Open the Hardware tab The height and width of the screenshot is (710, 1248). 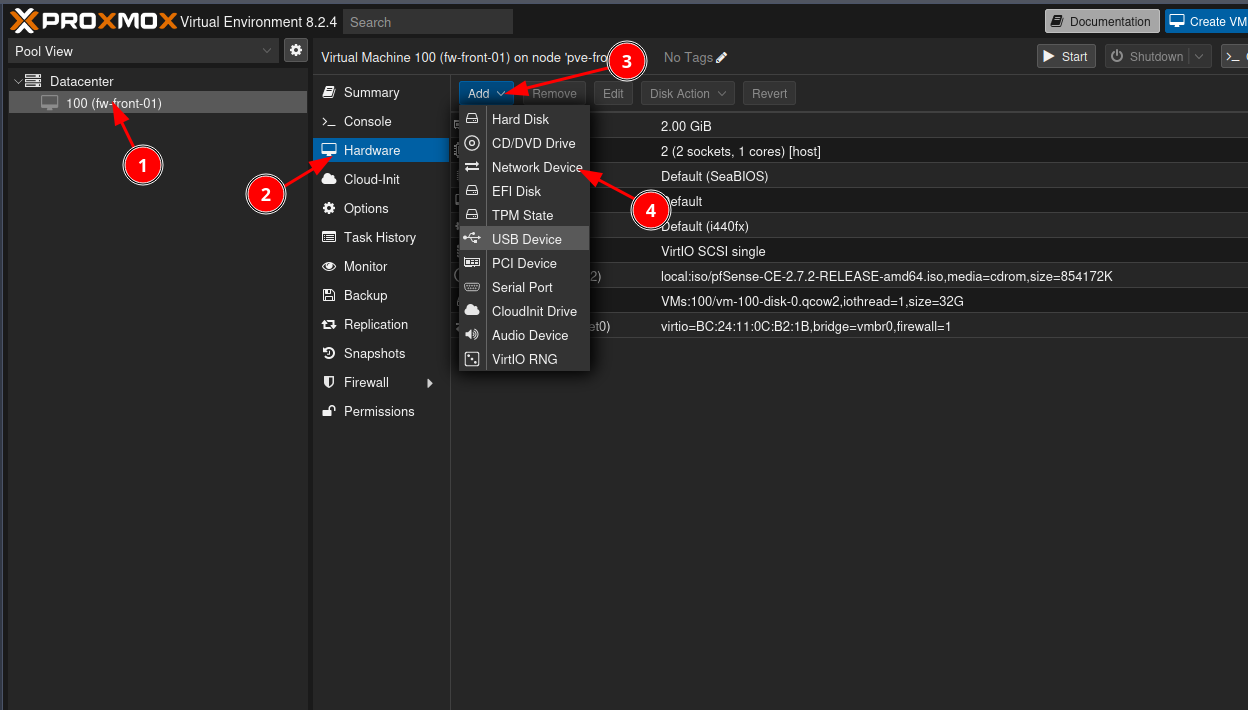coord(371,151)
